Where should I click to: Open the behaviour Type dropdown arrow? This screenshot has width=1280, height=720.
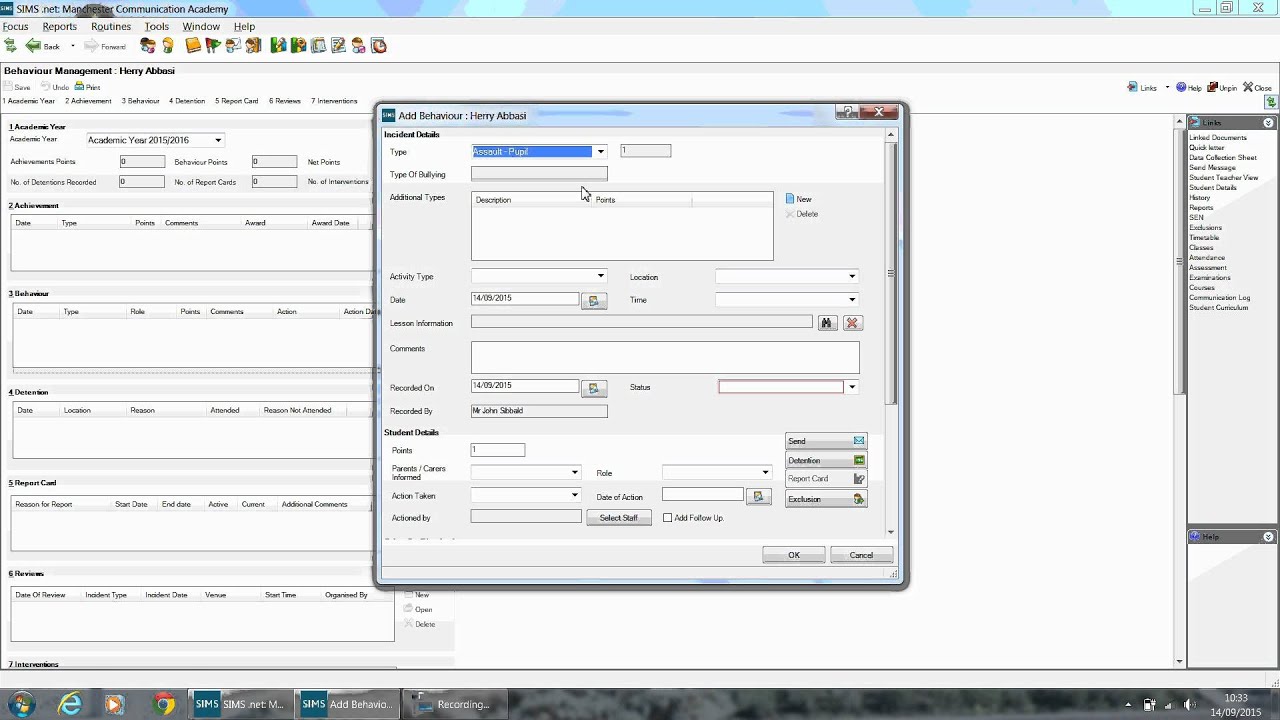point(600,152)
